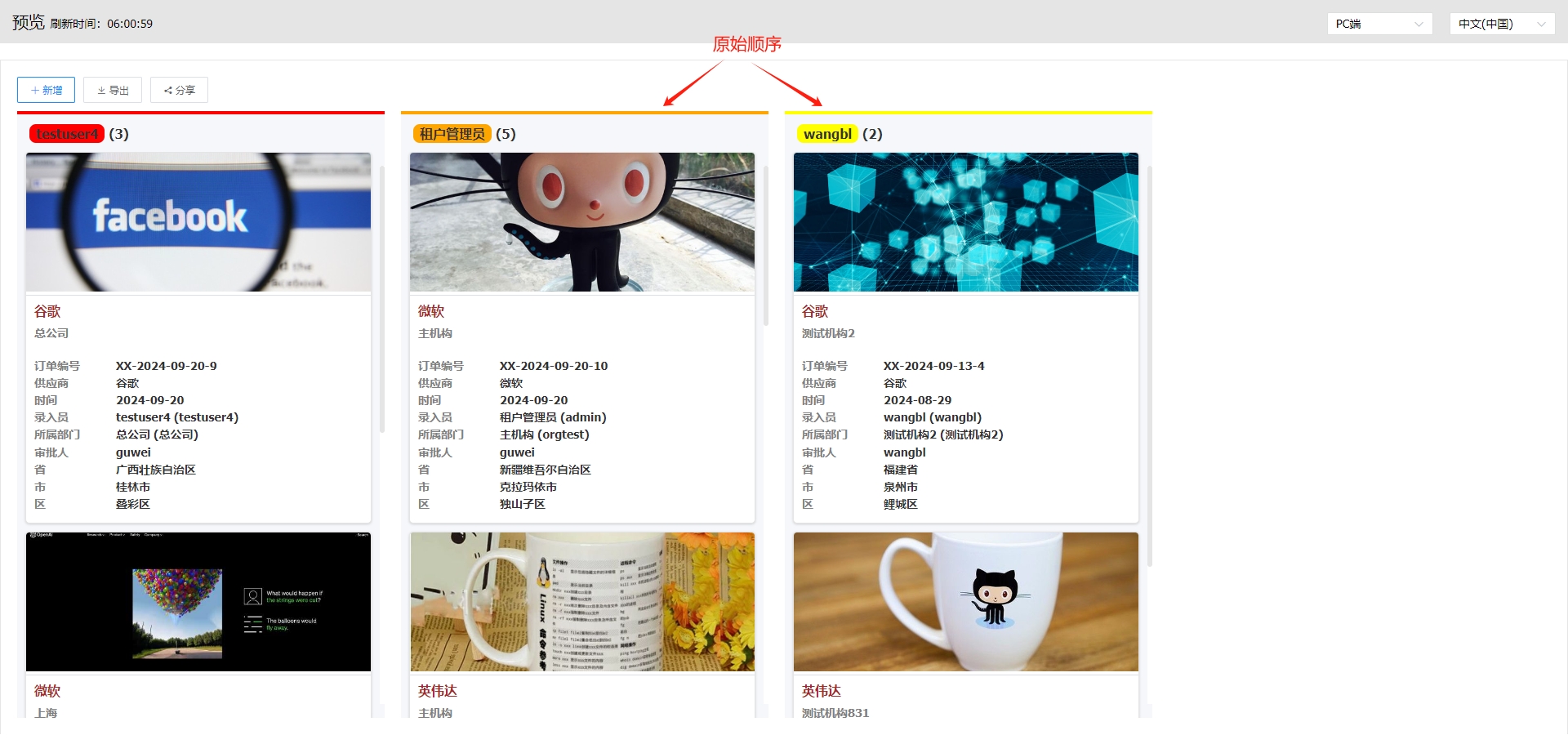The width and height of the screenshot is (1568, 744).
Task: Open the white Octocat mug image
Action: coord(966,602)
